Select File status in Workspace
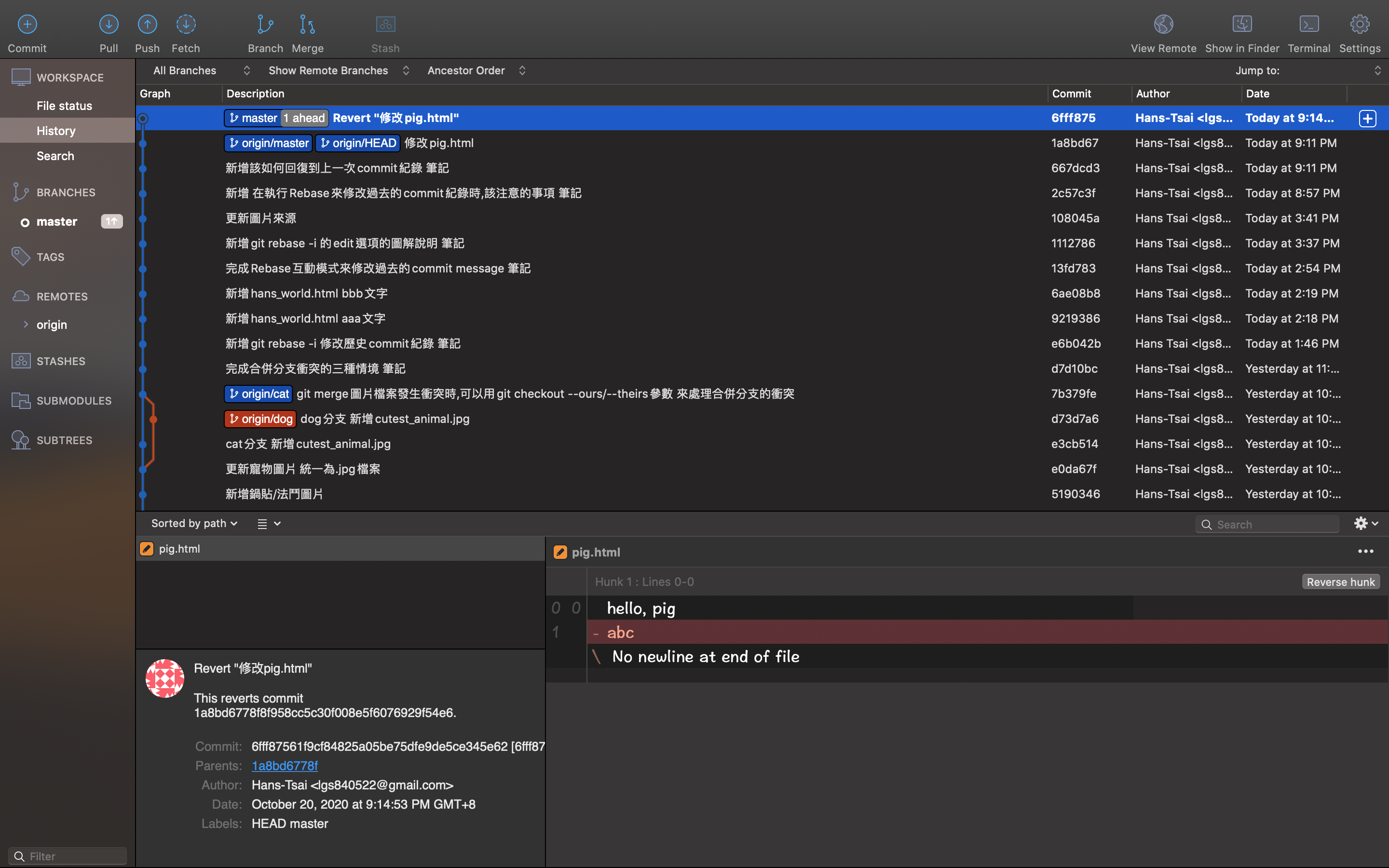The image size is (1389, 868). (68, 106)
